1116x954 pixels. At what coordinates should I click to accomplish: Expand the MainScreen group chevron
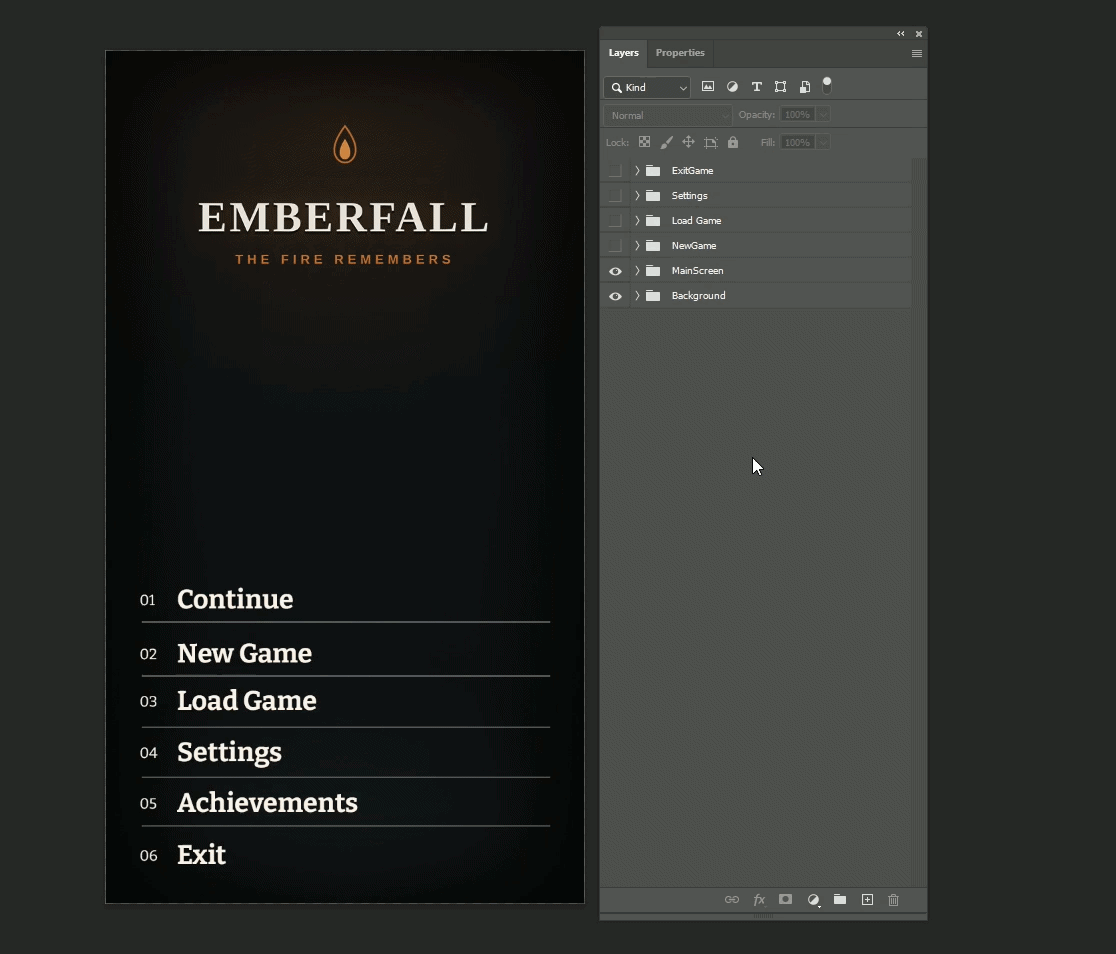click(637, 271)
